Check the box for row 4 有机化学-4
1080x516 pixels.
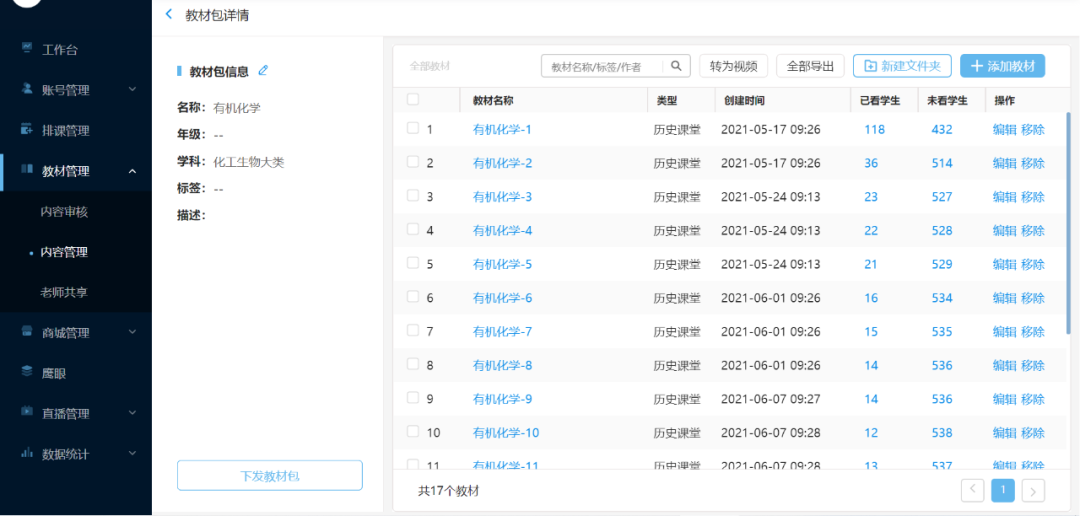413,229
